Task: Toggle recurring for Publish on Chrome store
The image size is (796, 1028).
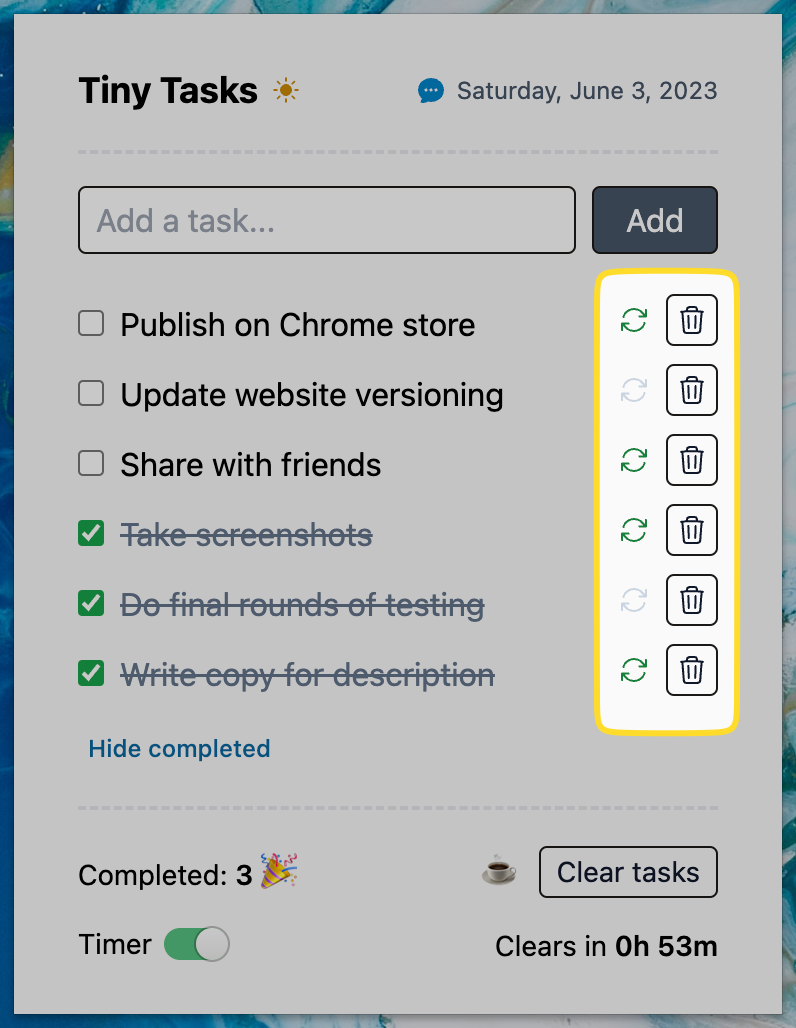Action: coord(633,320)
